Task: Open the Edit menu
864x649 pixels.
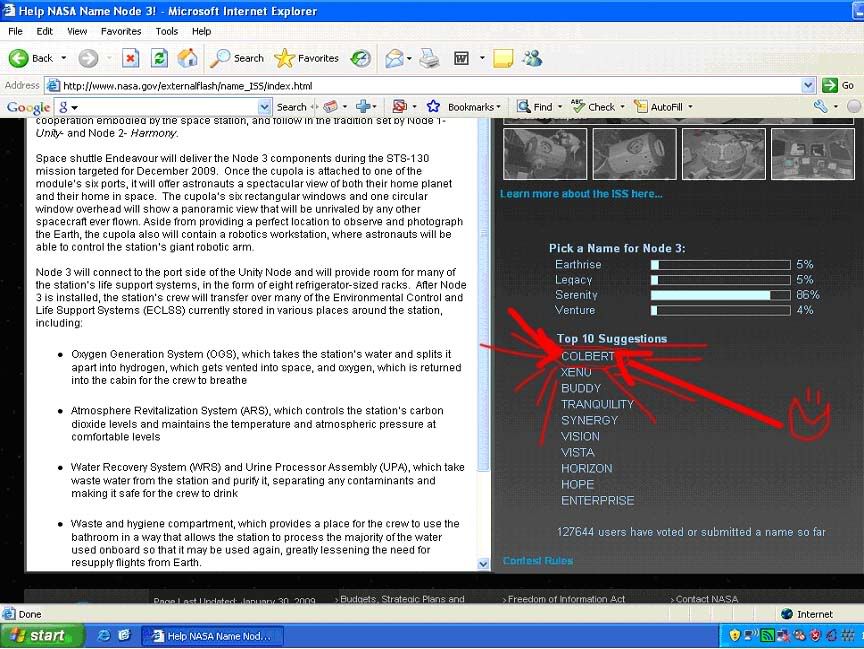Action: [x=45, y=31]
